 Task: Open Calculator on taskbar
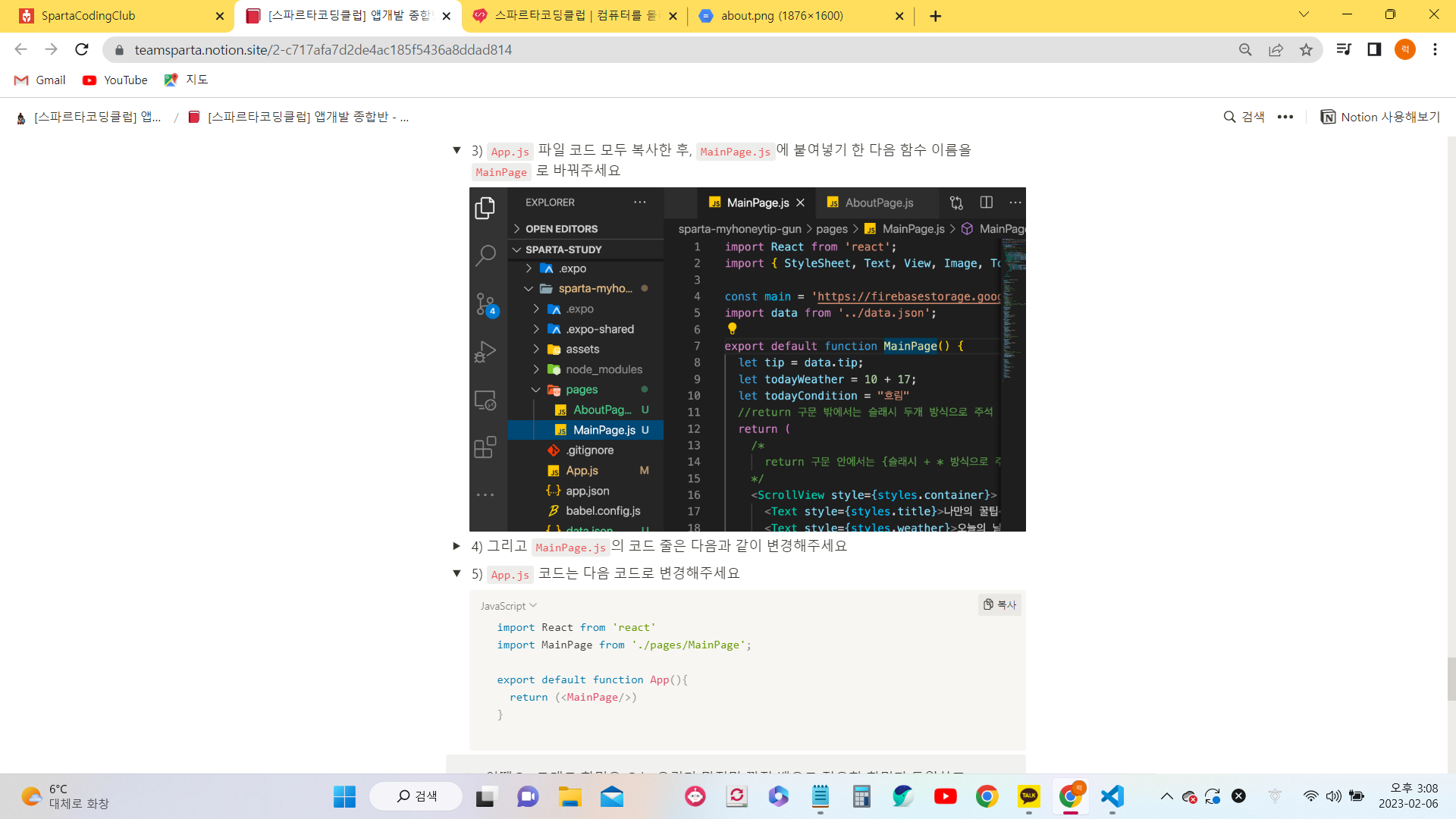pyautogui.click(x=861, y=796)
